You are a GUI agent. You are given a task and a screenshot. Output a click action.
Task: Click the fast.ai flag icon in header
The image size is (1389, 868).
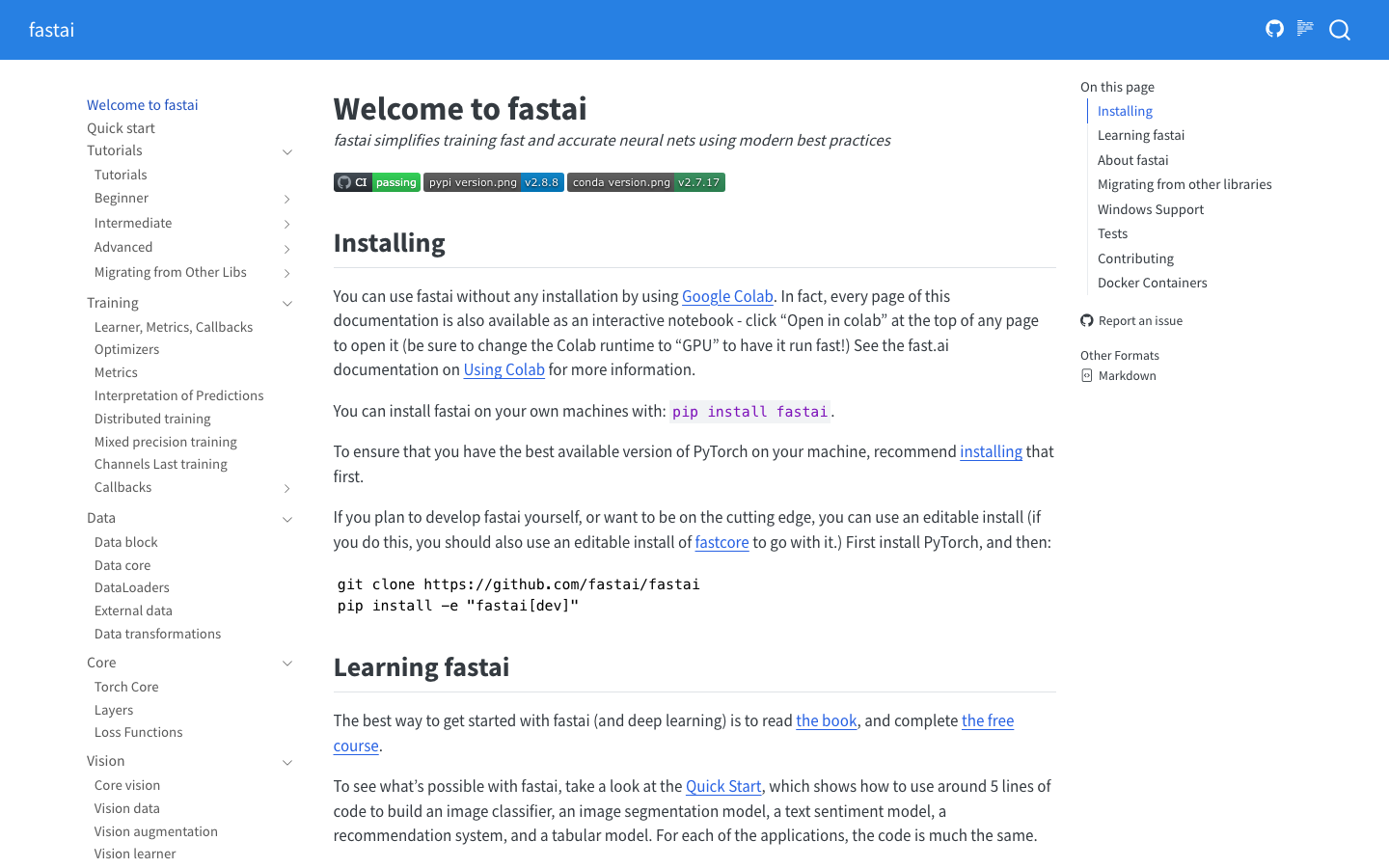pyautogui.click(x=1305, y=28)
